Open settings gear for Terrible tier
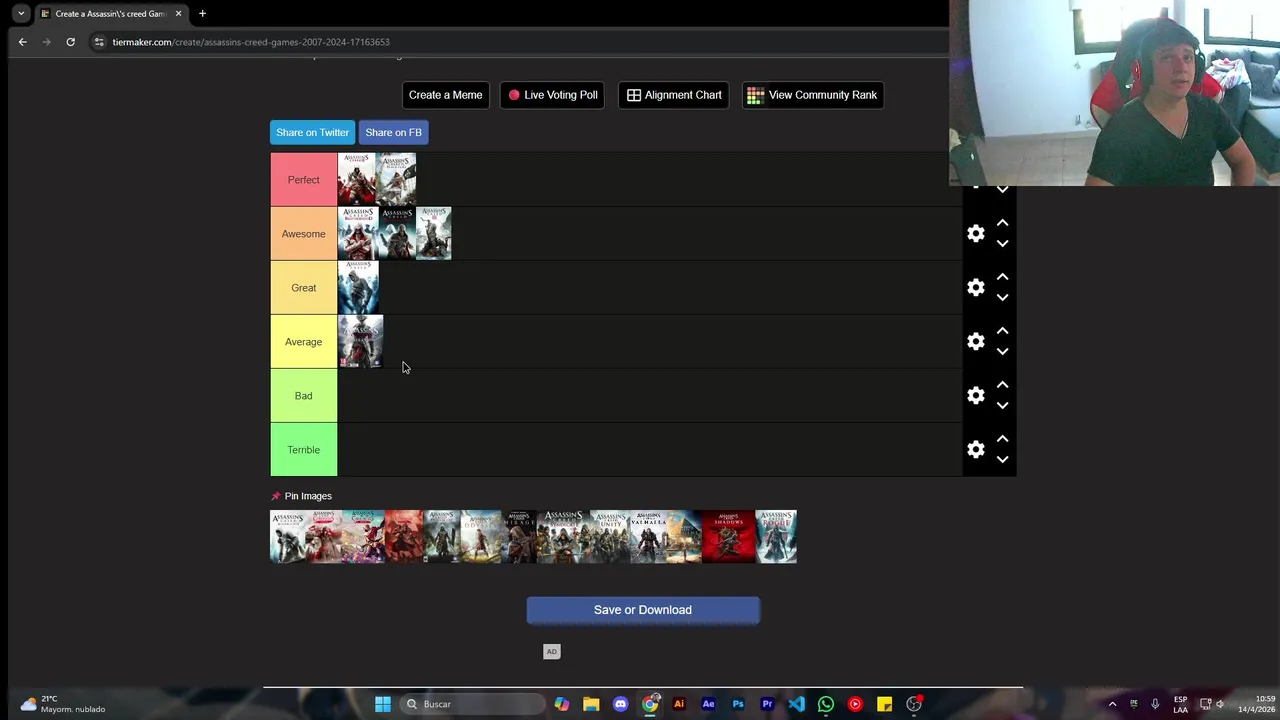This screenshot has height=720, width=1280. coord(976,450)
